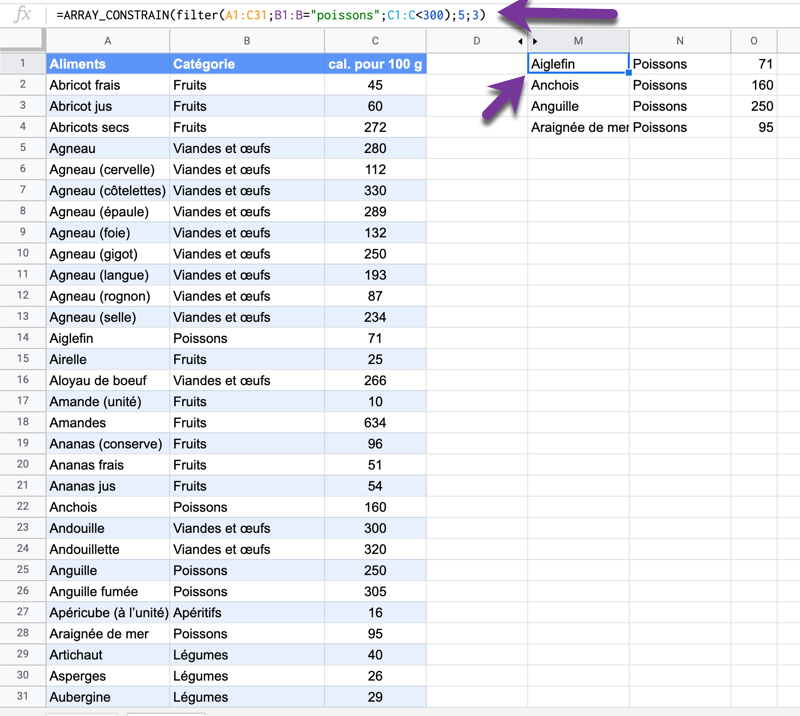Select cell 'Andouillette'
The image size is (800, 716).
(108, 549)
